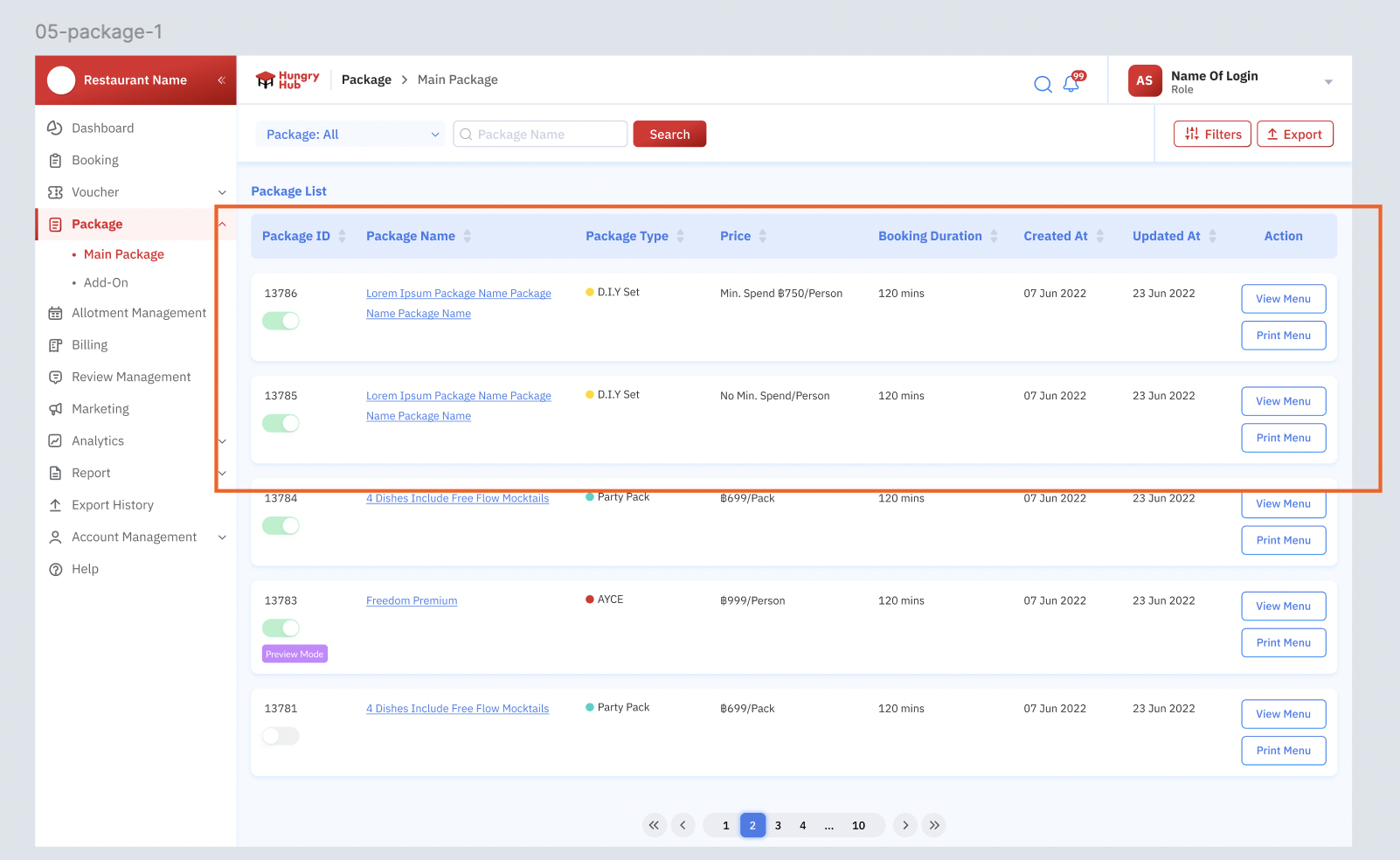
Task: Disable the toggle for package 13786
Action: pyautogui.click(x=281, y=321)
